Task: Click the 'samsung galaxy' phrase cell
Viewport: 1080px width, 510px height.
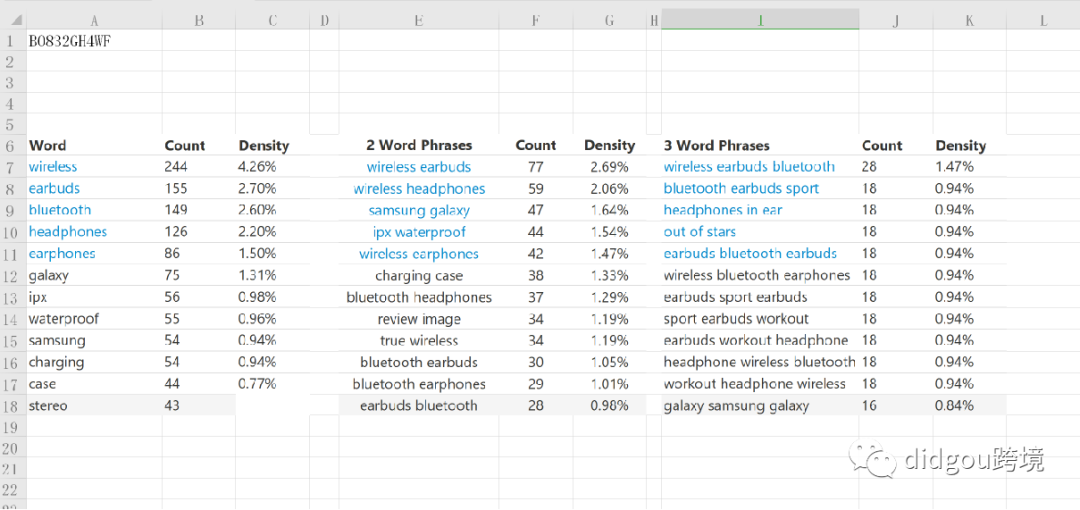Action: tap(419, 210)
